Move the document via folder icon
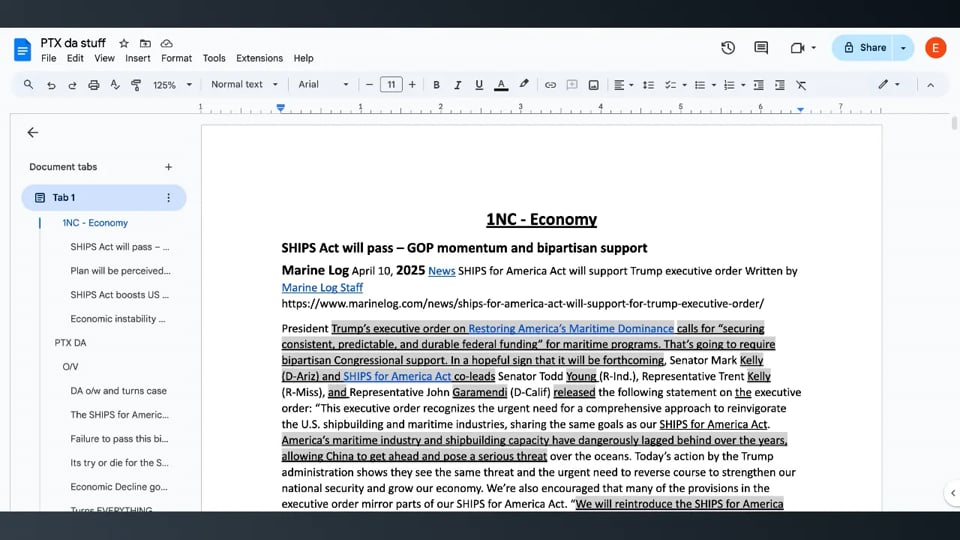960x540 pixels. (x=145, y=43)
